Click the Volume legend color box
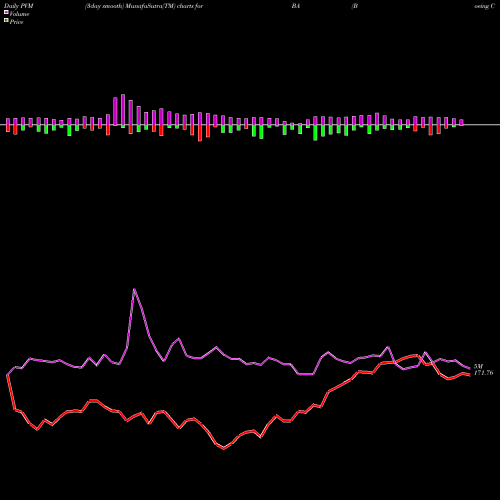500x500 pixels. pyautogui.click(x=6, y=13)
